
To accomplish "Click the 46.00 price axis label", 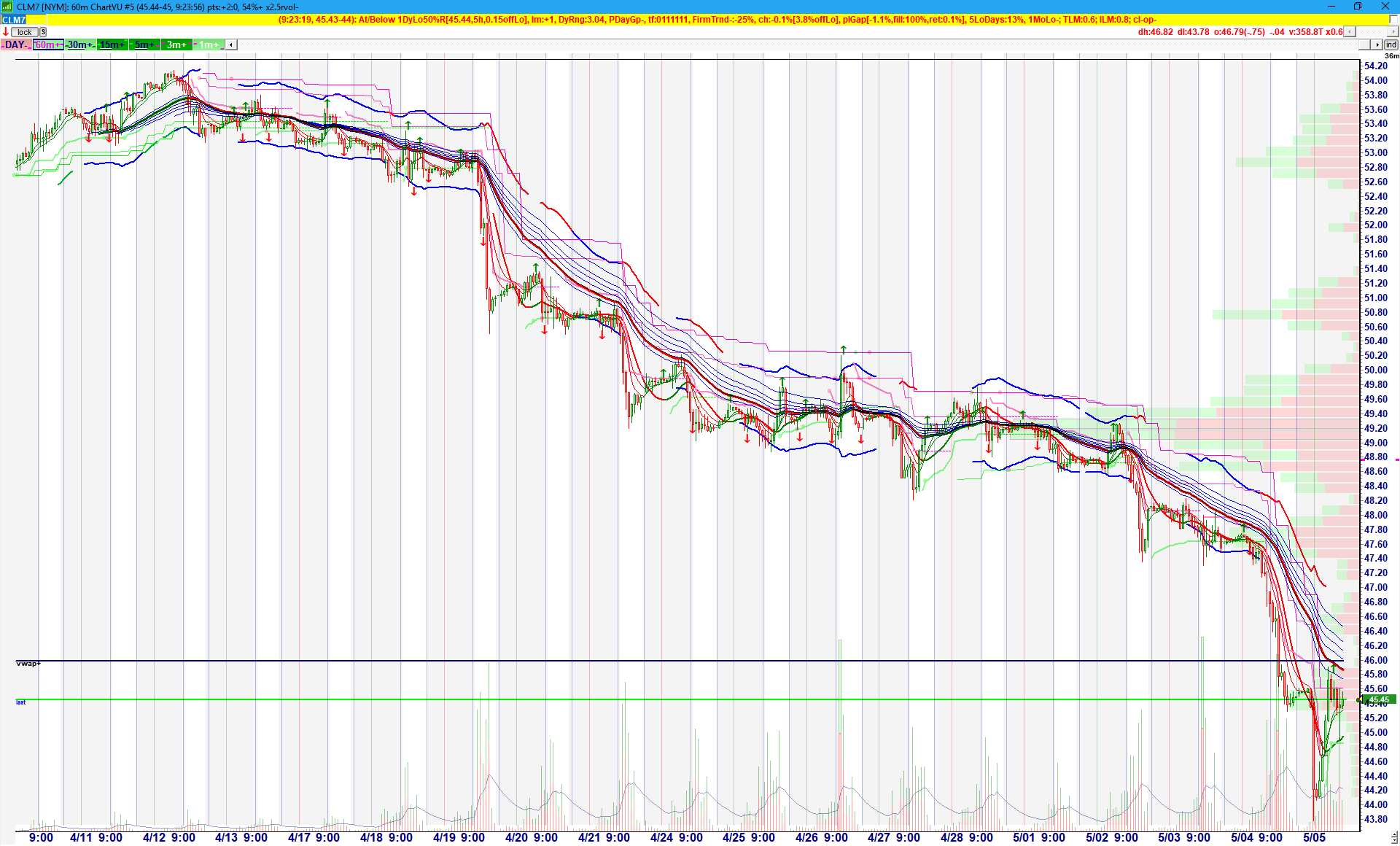I will (1376, 660).
